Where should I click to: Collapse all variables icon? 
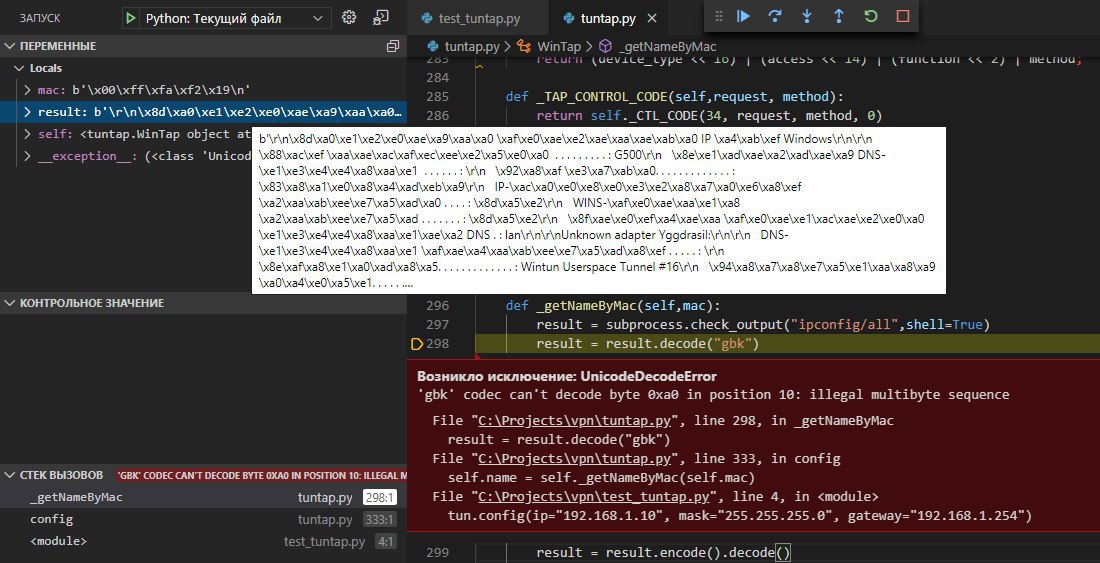click(x=393, y=46)
